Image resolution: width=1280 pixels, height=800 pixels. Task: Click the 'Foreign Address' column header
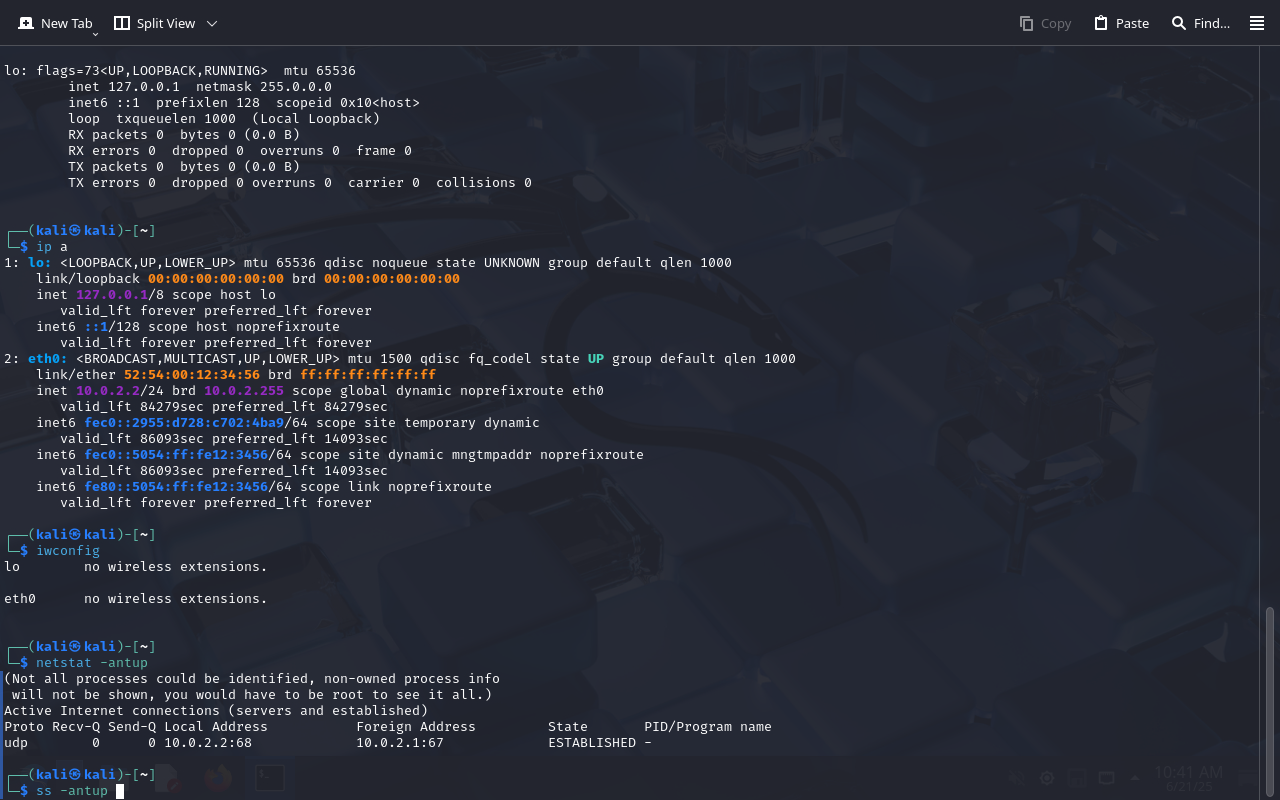(416, 727)
